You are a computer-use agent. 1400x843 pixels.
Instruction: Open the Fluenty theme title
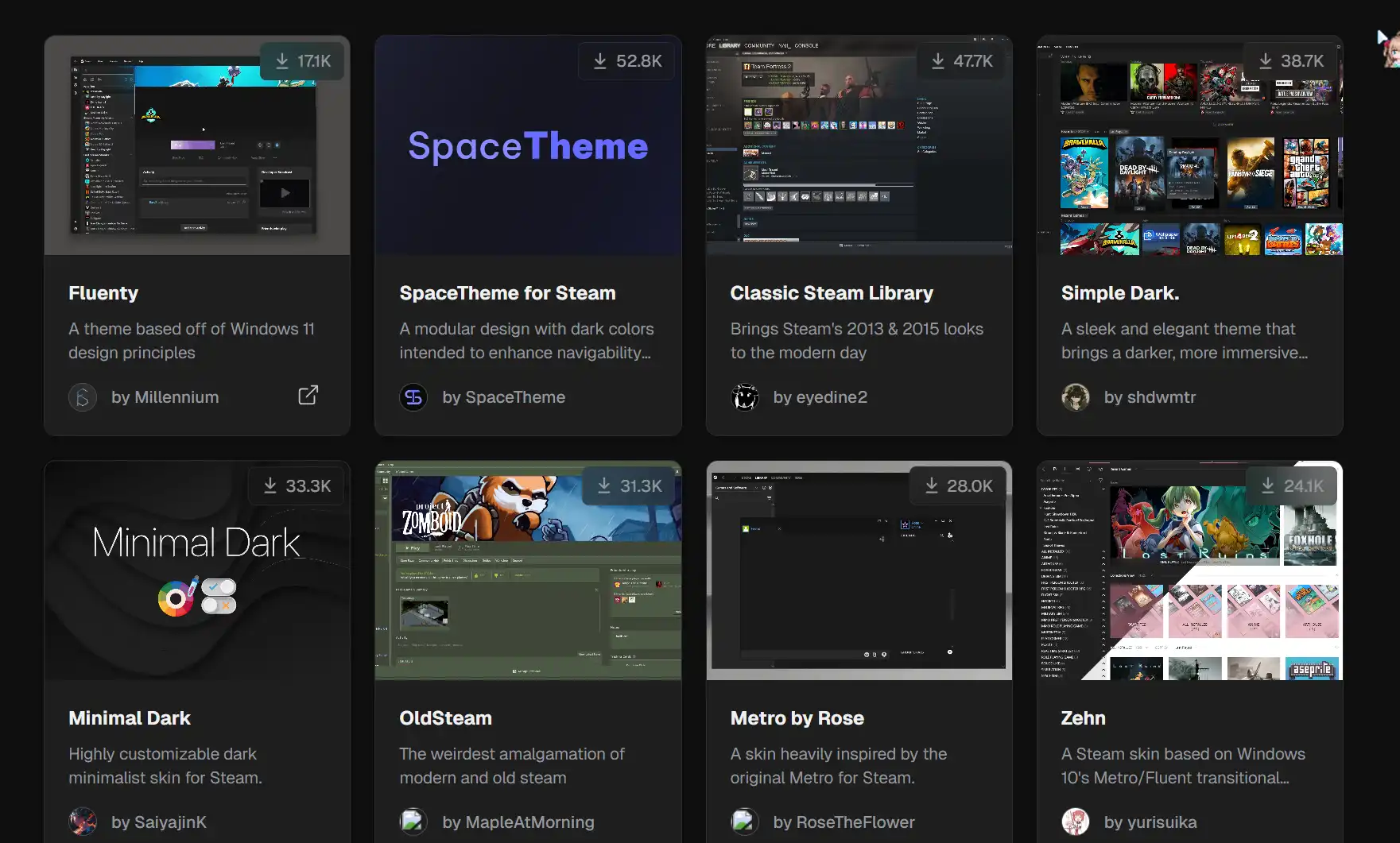coord(103,293)
